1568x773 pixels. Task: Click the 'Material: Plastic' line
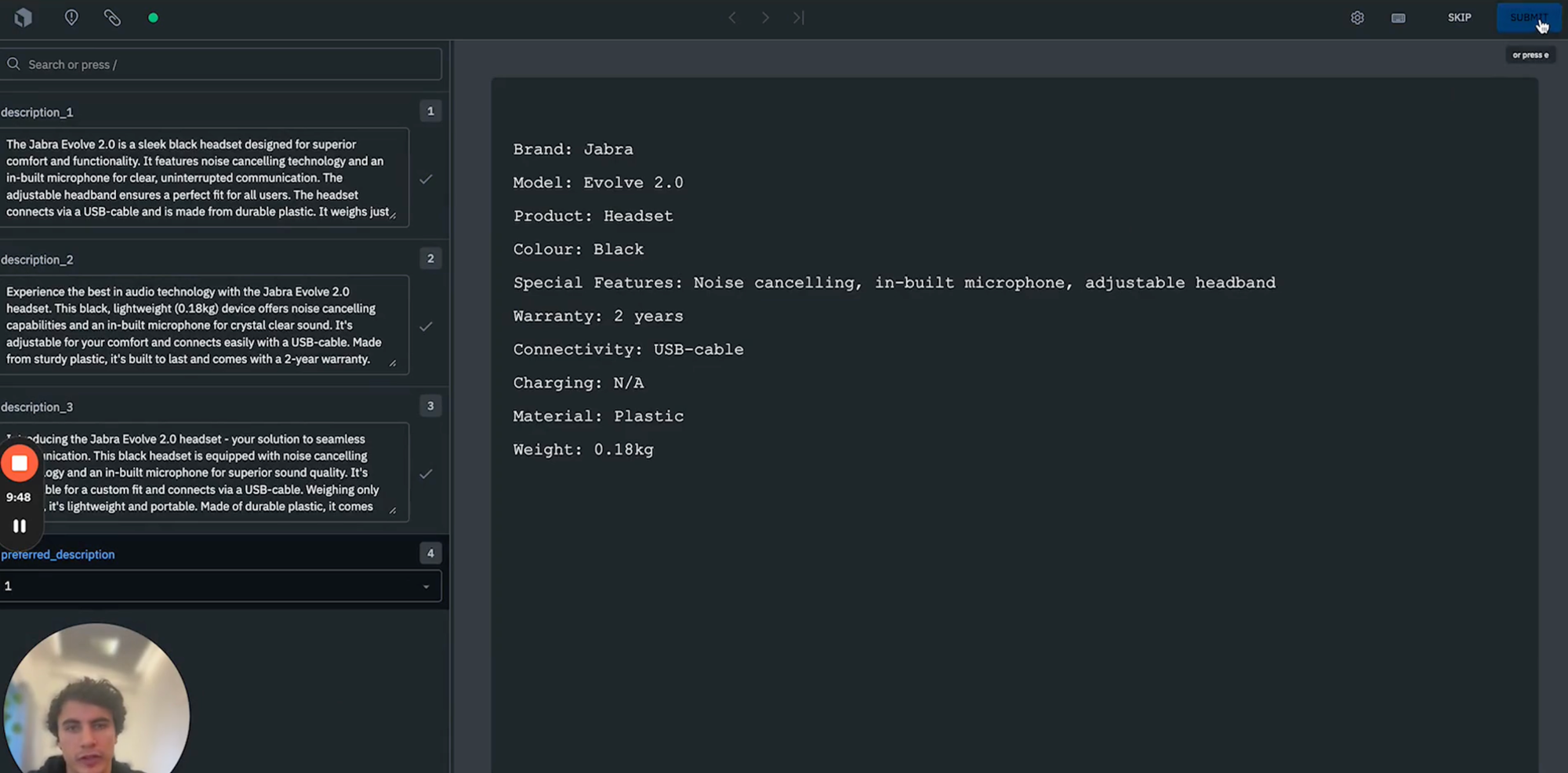tap(598, 416)
